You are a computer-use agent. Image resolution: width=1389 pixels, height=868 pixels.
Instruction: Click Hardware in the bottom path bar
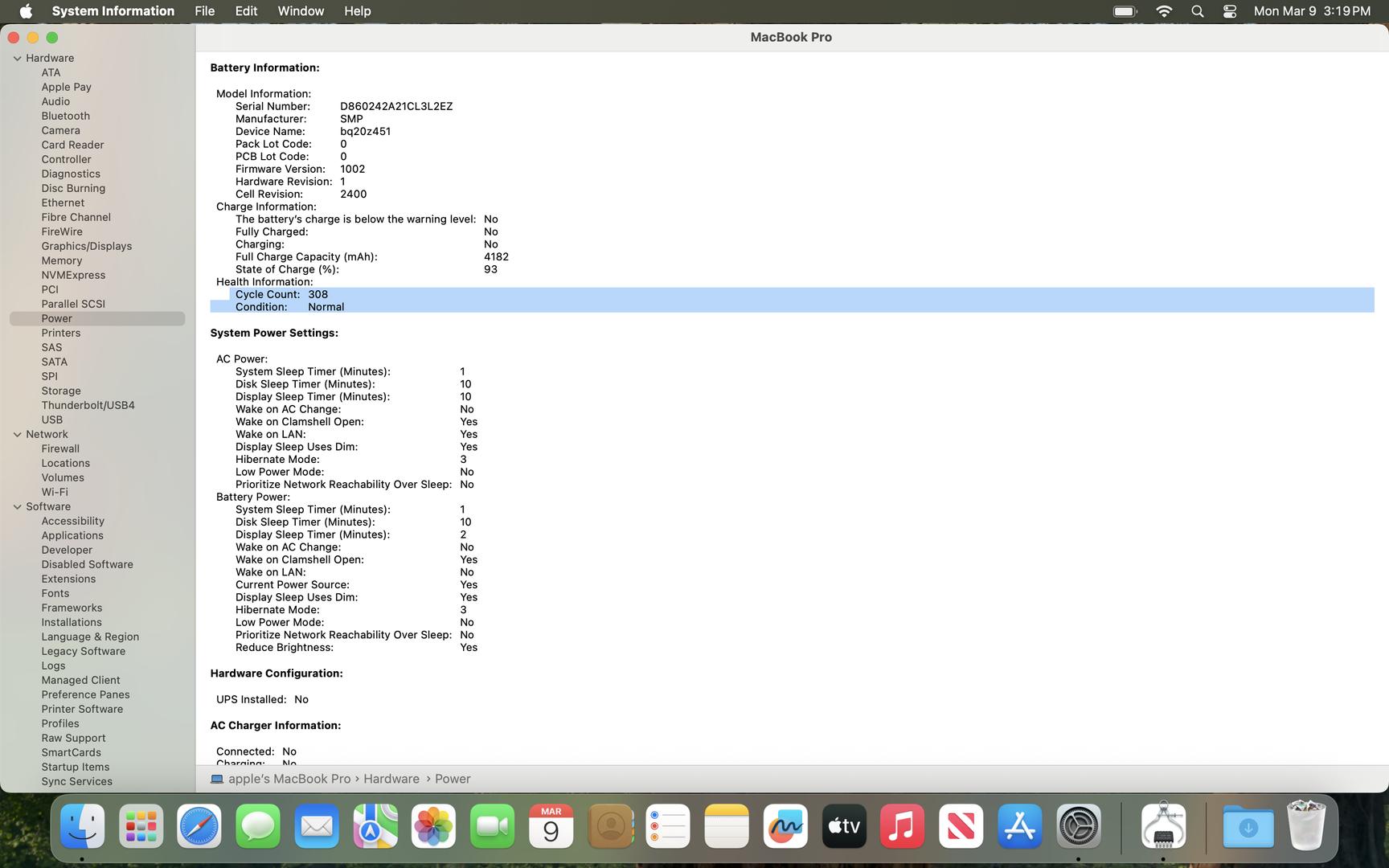391,779
